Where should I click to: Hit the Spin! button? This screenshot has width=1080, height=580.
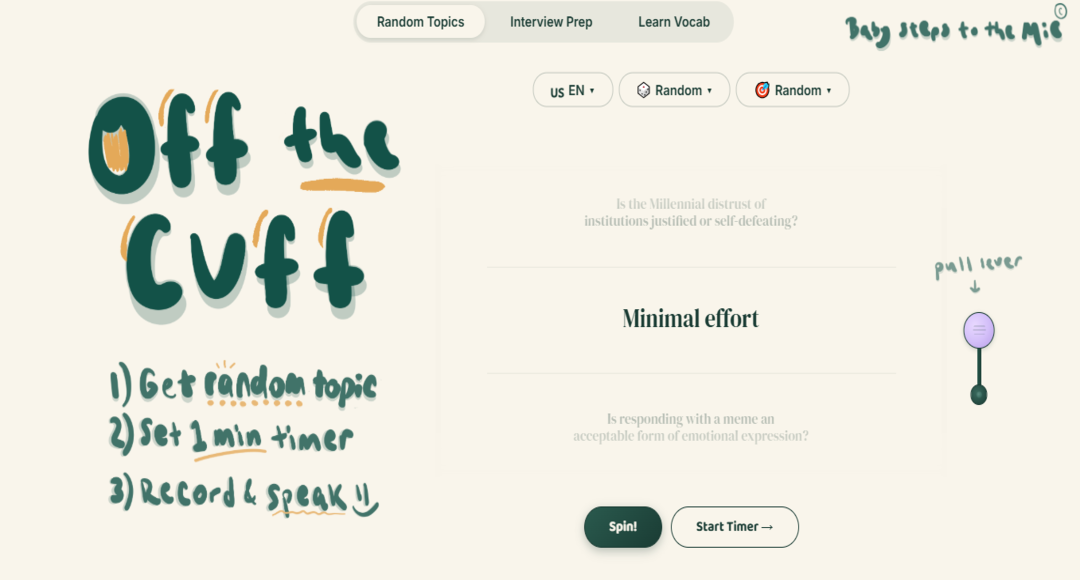click(623, 527)
